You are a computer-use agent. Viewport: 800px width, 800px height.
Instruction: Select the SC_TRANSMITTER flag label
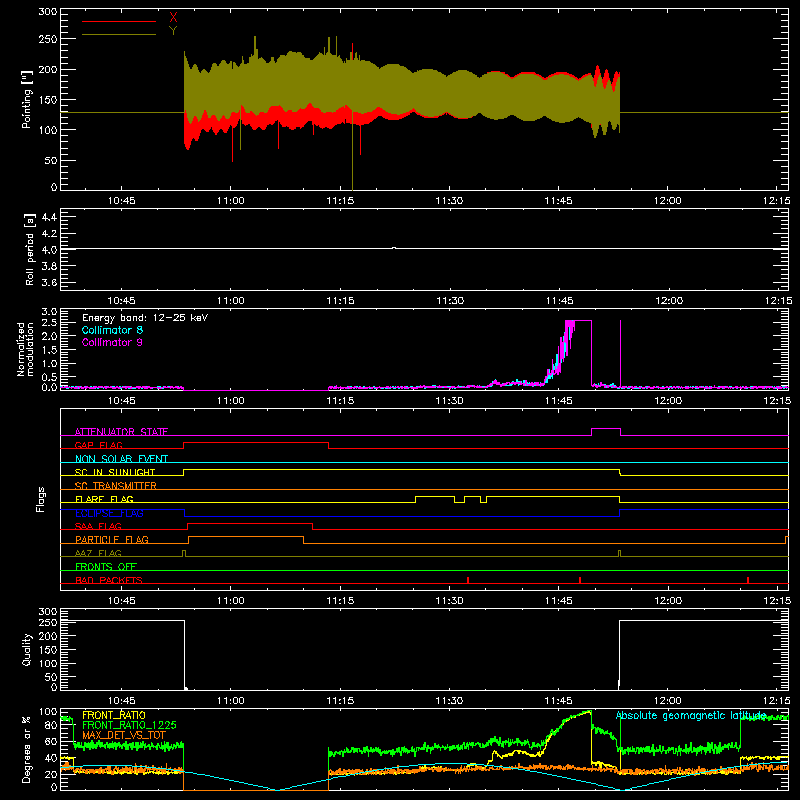pos(115,485)
